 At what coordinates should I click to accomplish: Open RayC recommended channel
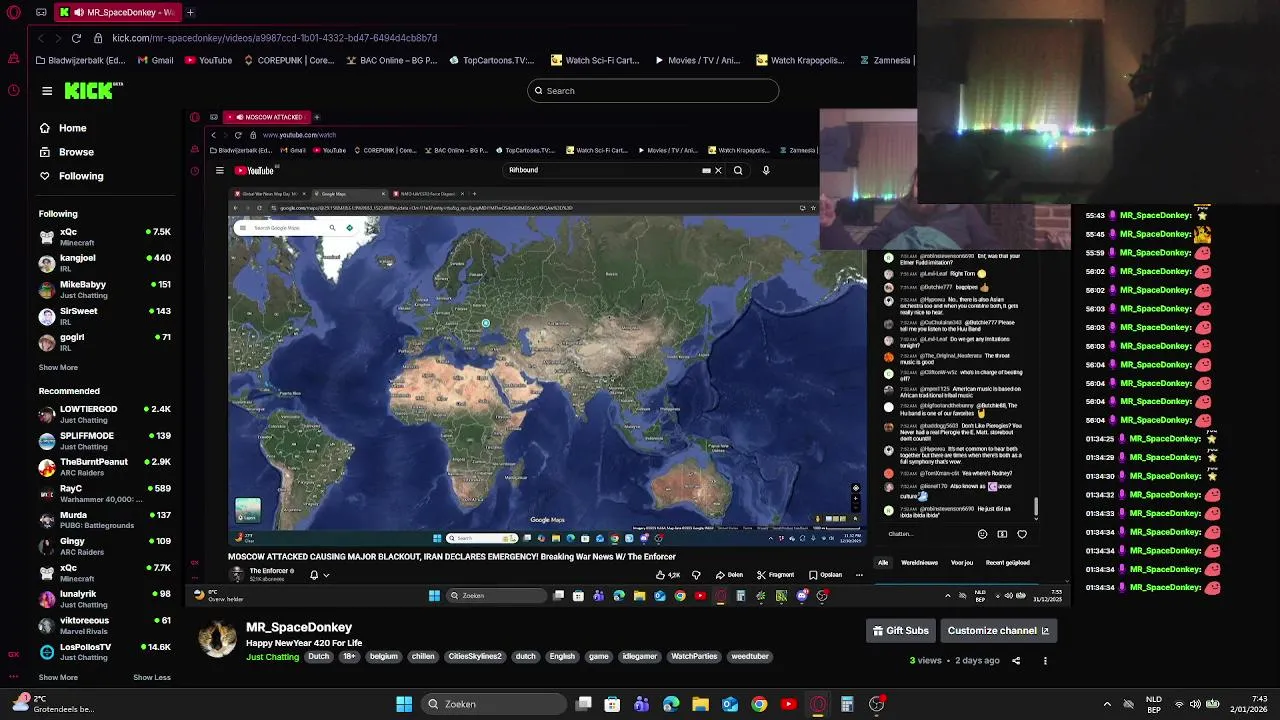point(105,493)
